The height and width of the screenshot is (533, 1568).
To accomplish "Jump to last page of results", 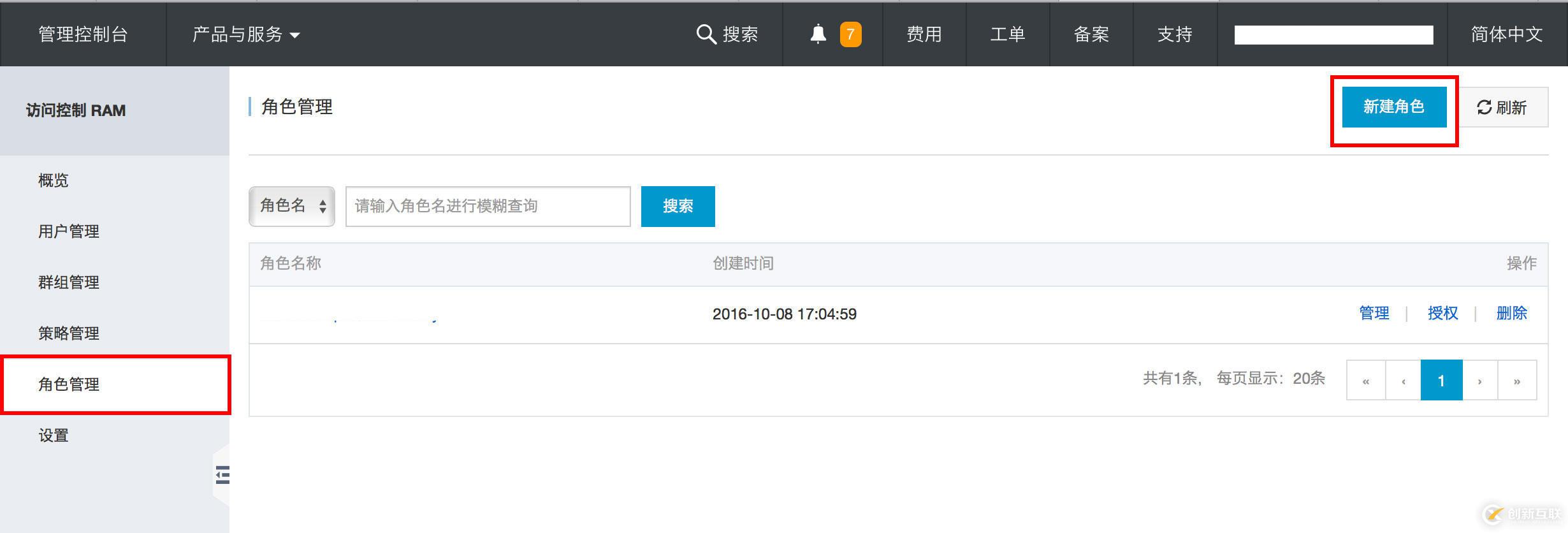I will pos(1517,381).
